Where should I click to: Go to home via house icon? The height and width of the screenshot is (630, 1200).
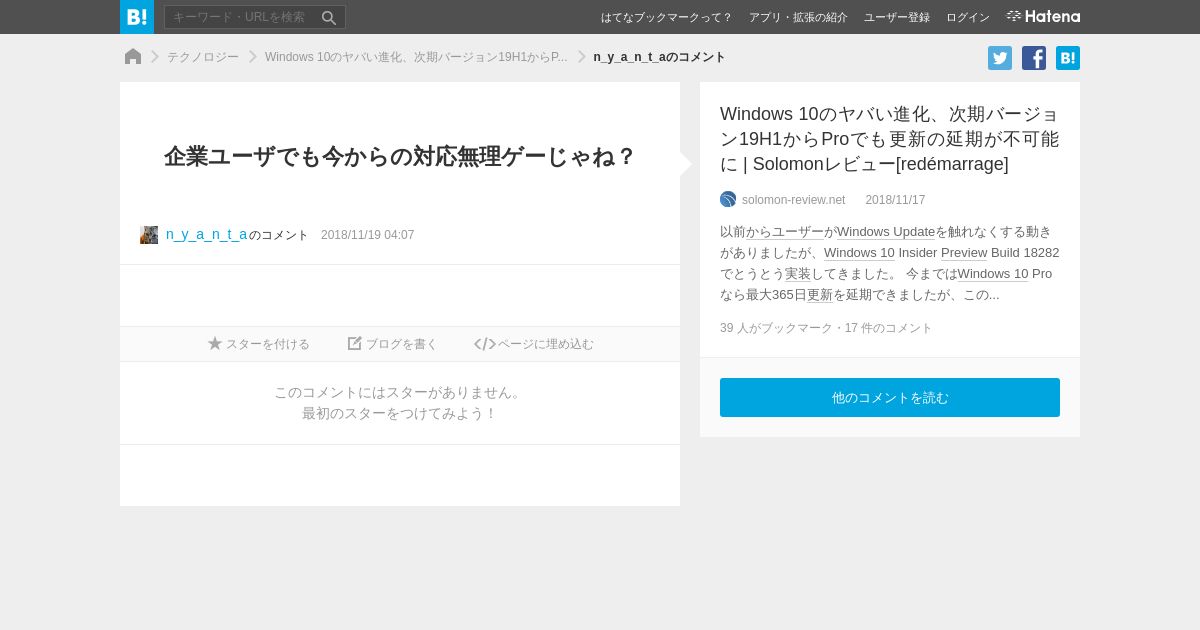[133, 57]
